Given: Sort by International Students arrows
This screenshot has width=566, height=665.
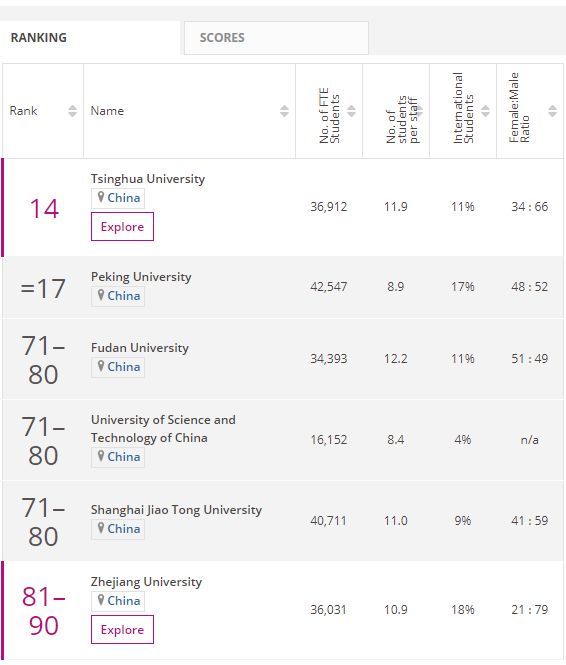Looking at the screenshot, I should point(485,111).
